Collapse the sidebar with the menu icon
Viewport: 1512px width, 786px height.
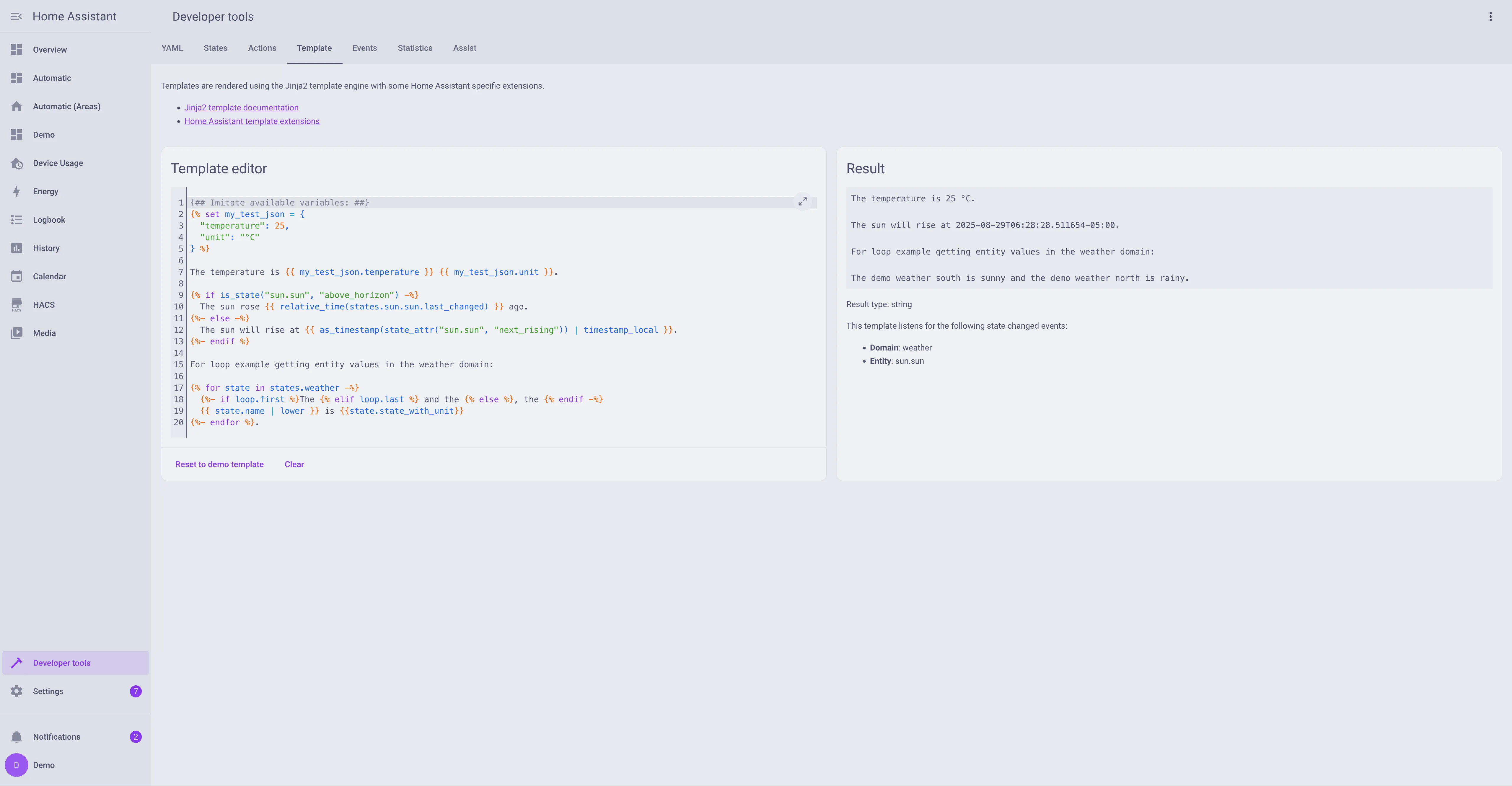click(x=17, y=17)
